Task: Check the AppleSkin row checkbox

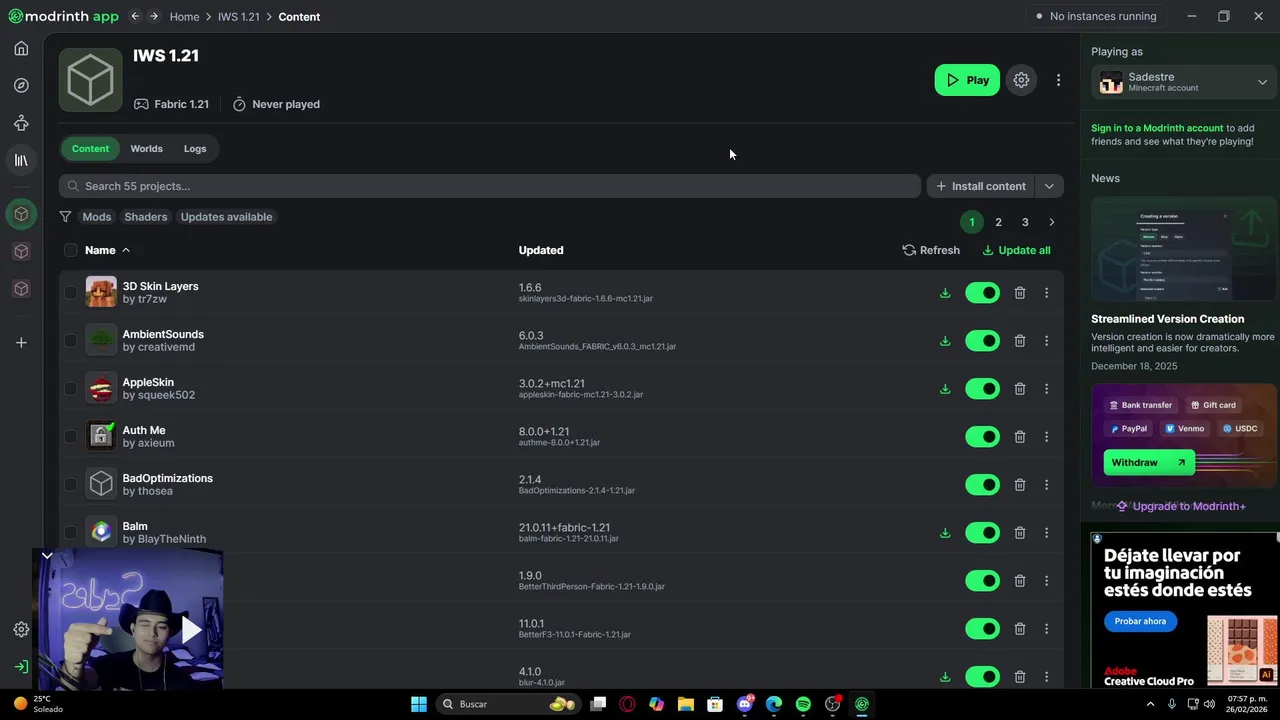Action: (70, 389)
